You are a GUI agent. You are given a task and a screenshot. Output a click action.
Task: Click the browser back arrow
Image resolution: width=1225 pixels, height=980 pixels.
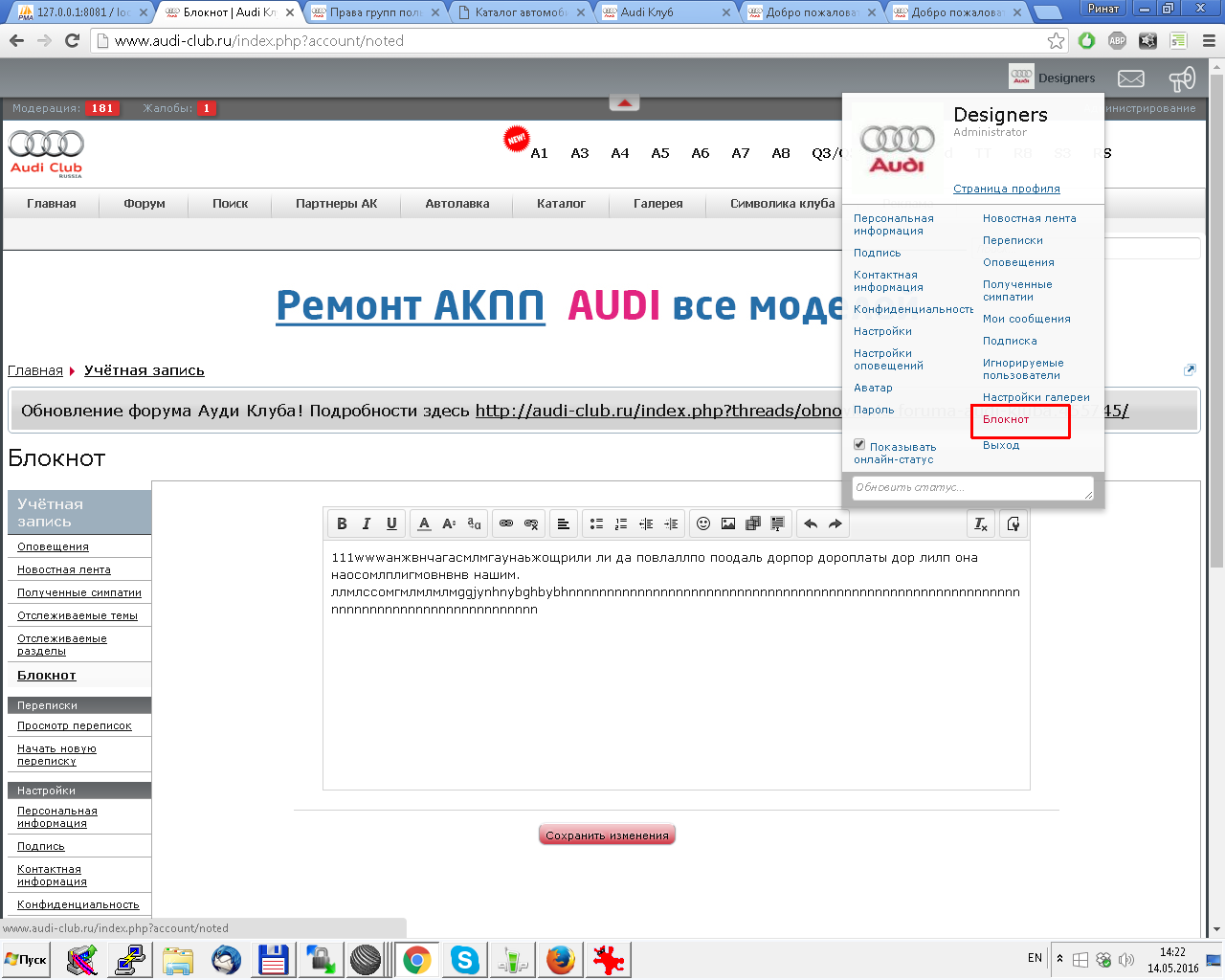coord(16,40)
